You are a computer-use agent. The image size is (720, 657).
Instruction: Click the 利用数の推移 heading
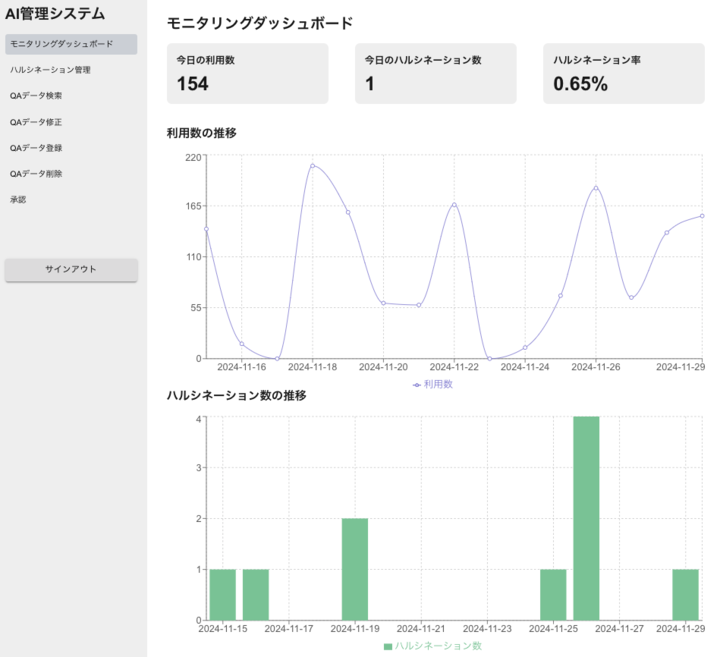[x=202, y=133]
